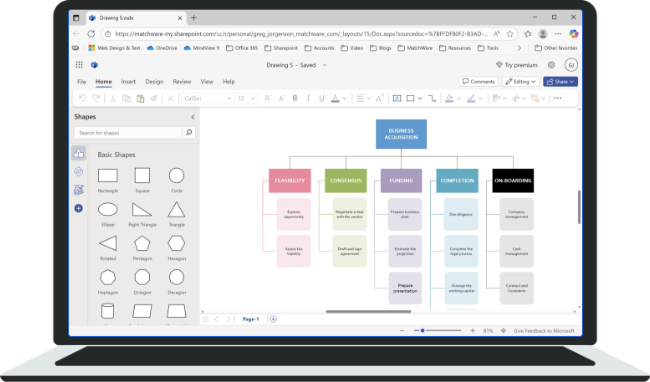
Task: Cut selection with scissors icon
Action: (112, 98)
